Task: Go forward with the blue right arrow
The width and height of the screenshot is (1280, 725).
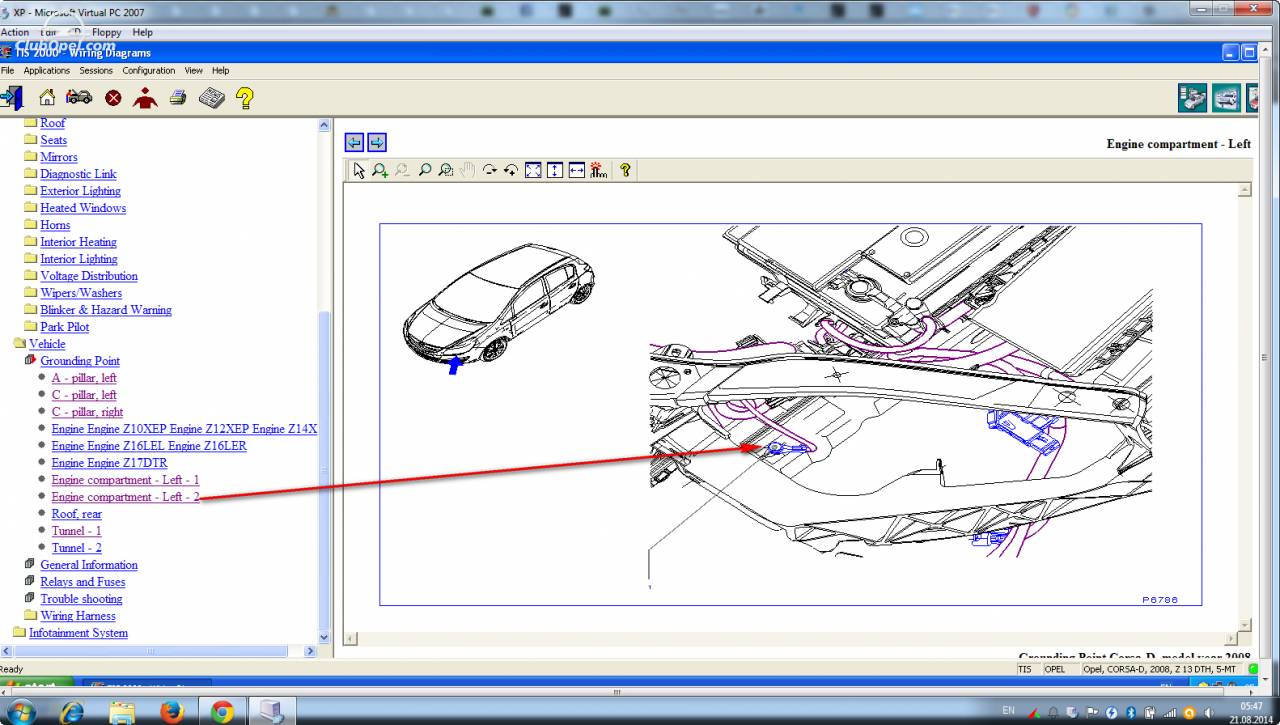Action: pyautogui.click(x=377, y=142)
